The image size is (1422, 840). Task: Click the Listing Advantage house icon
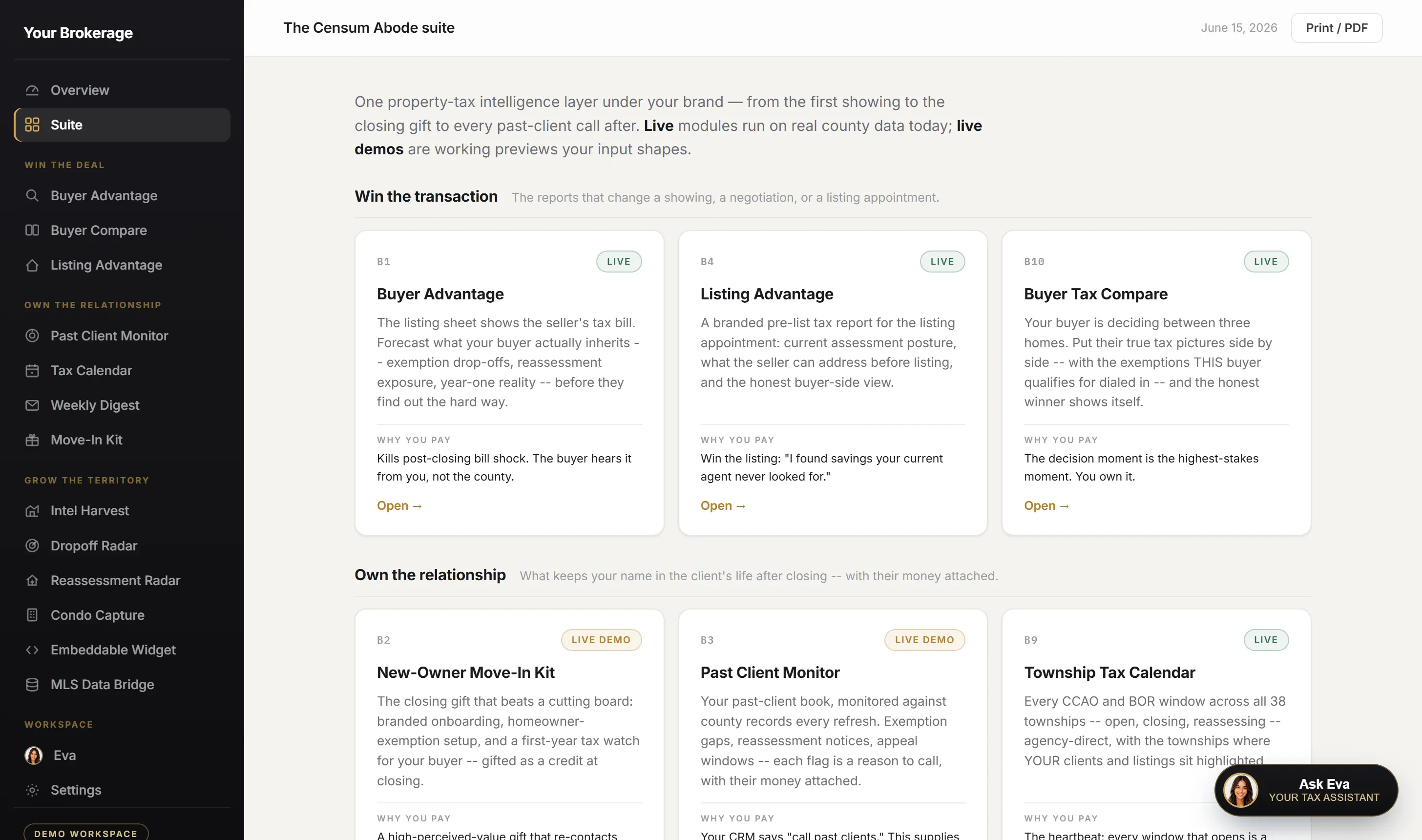click(x=32, y=265)
